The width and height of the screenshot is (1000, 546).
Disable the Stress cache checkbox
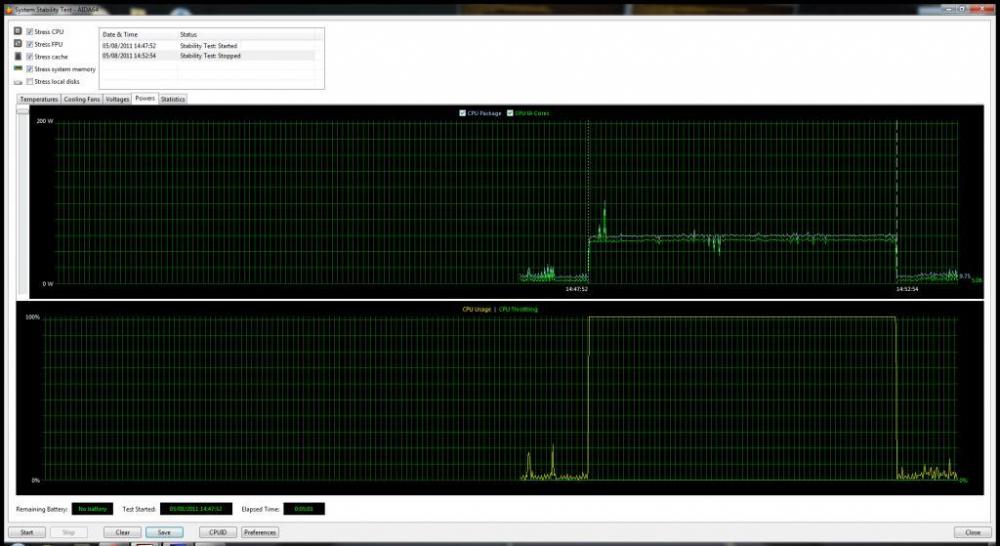tap(30, 57)
